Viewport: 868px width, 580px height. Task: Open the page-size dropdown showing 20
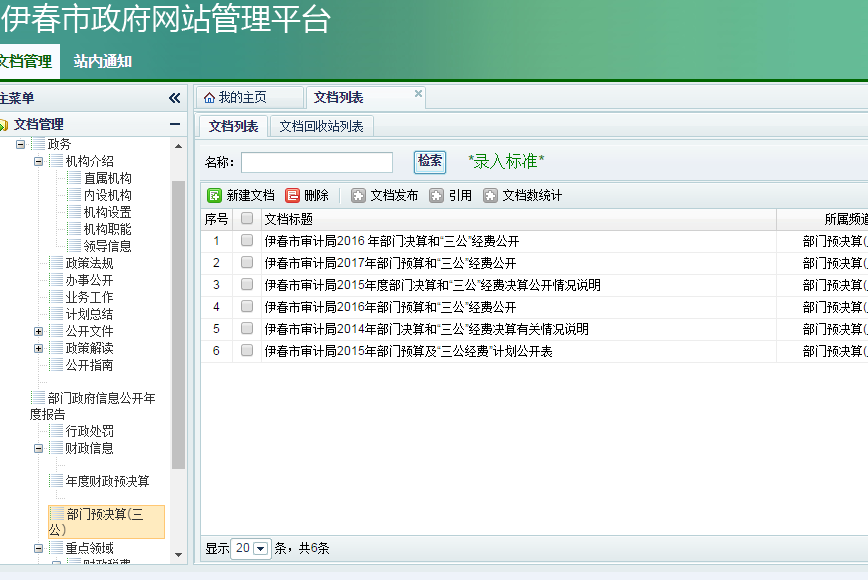260,548
